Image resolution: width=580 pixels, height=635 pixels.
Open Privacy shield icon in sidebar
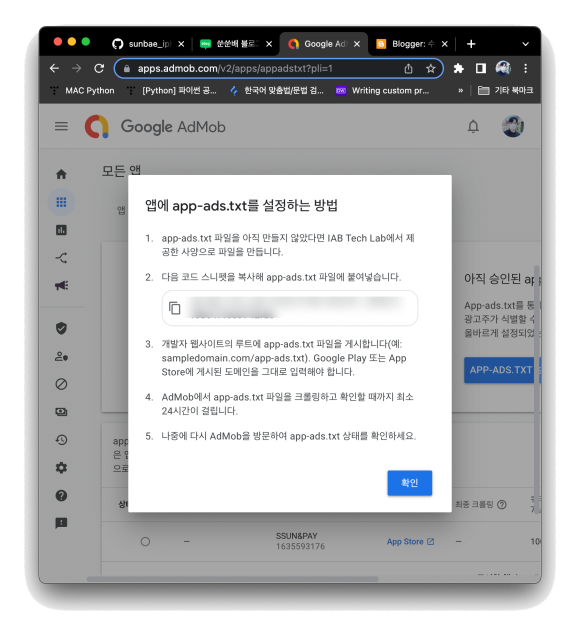coord(61,328)
